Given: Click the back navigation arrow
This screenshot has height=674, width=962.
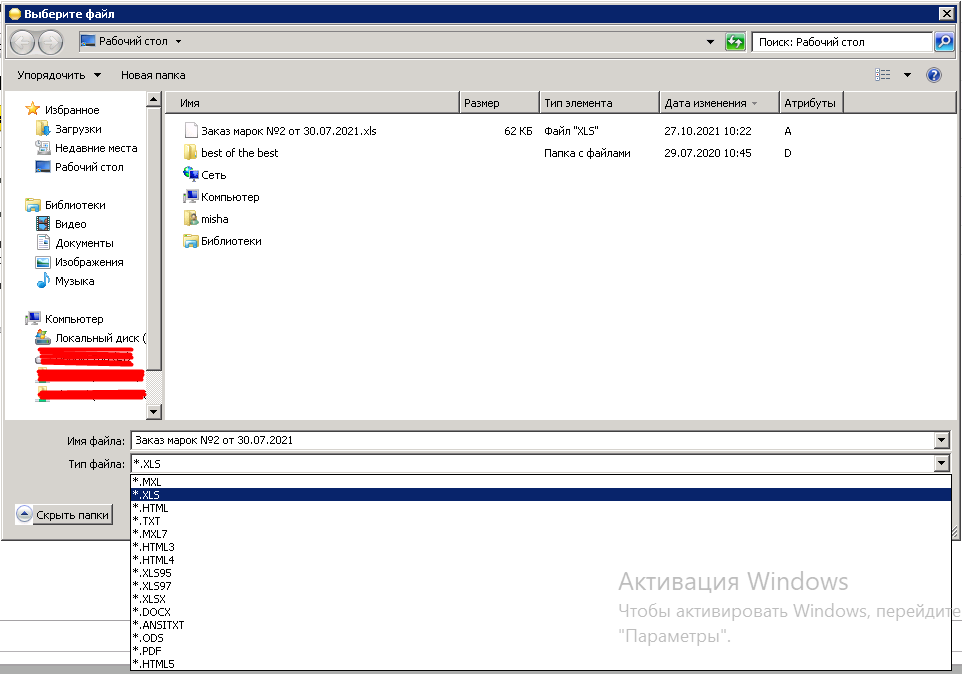Looking at the screenshot, I should (23, 42).
